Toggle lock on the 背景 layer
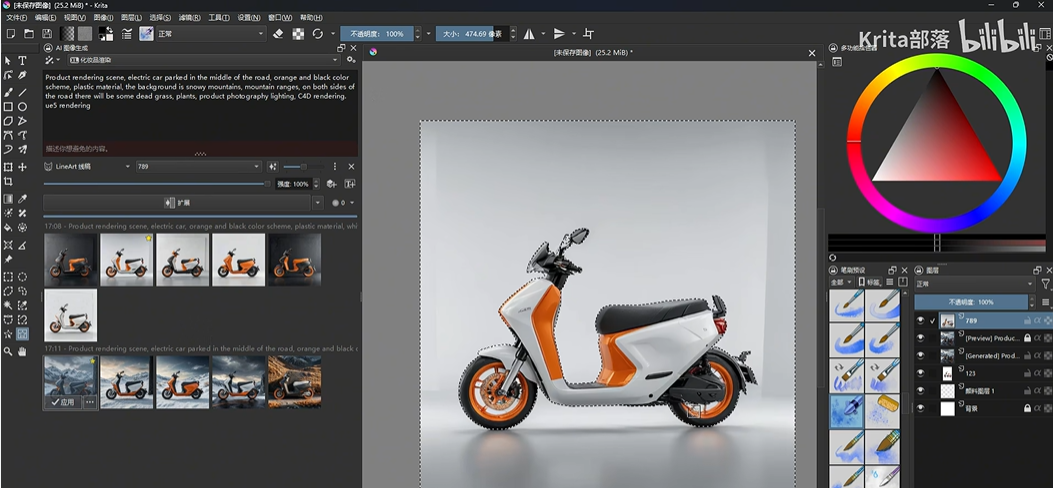 pyautogui.click(x=1027, y=408)
